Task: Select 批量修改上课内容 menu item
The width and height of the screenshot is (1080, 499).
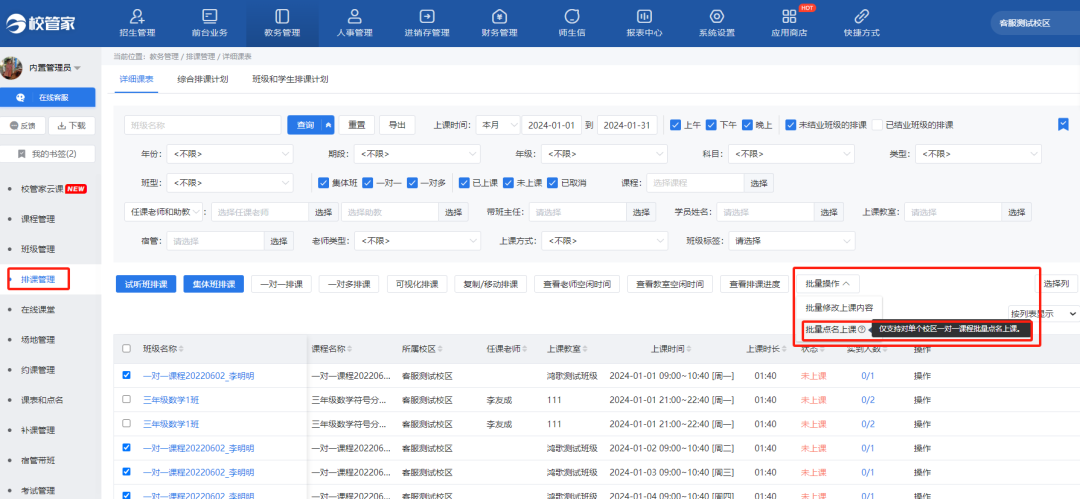Action: [839, 307]
